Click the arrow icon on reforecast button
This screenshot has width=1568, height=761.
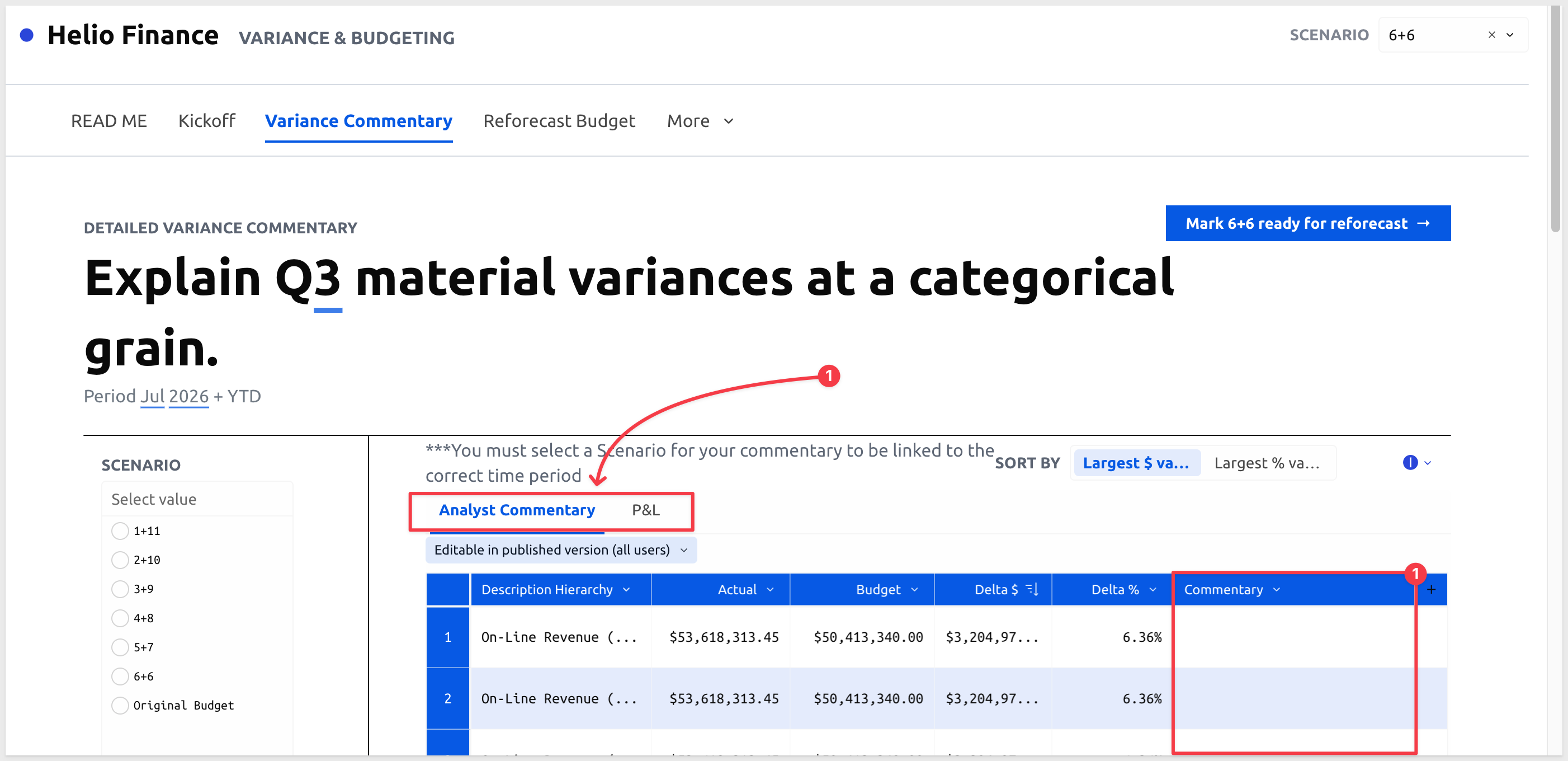pos(1423,224)
